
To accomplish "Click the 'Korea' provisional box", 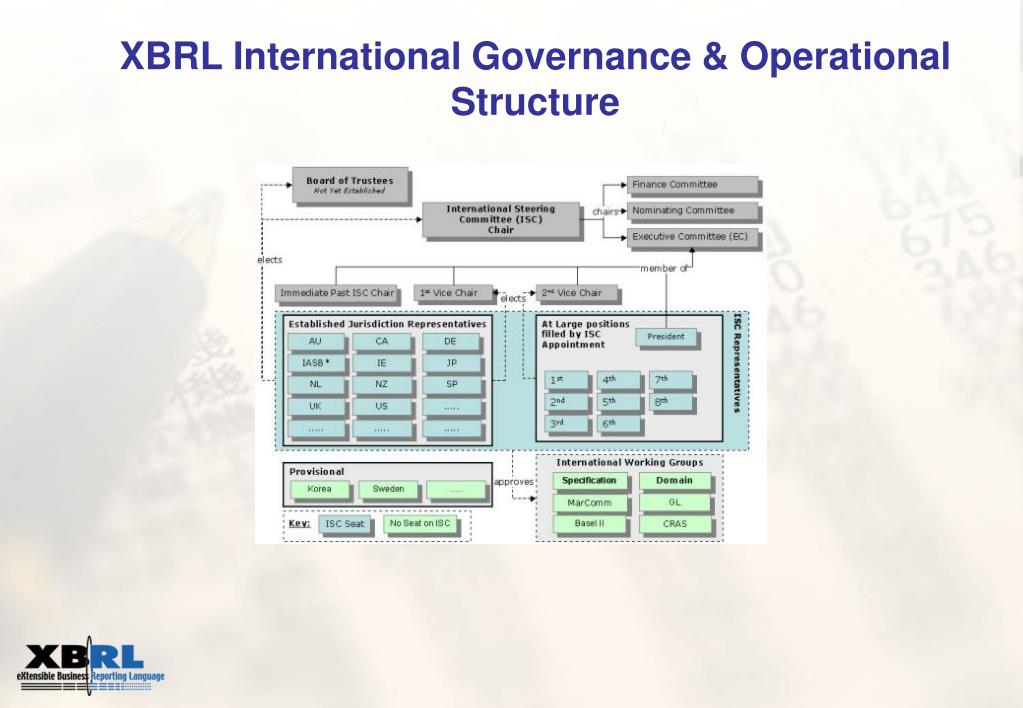I will (x=319, y=489).
